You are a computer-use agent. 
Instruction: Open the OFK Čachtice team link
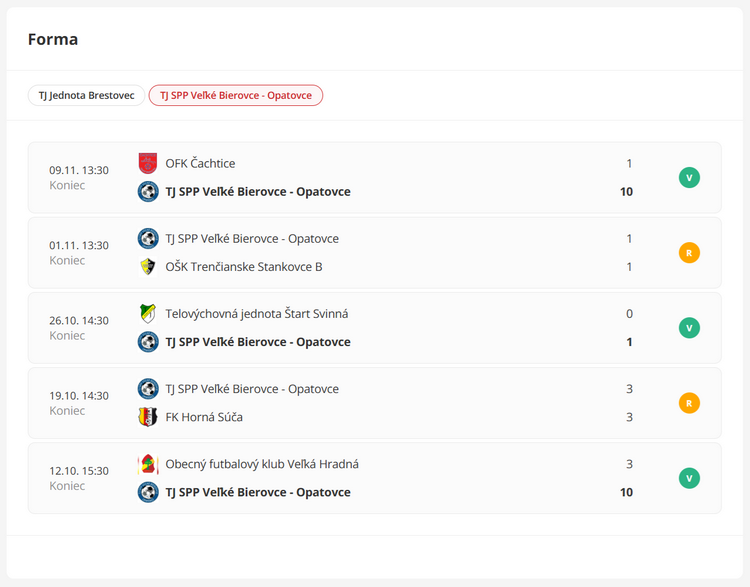pyautogui.click(x=200, y=163)
